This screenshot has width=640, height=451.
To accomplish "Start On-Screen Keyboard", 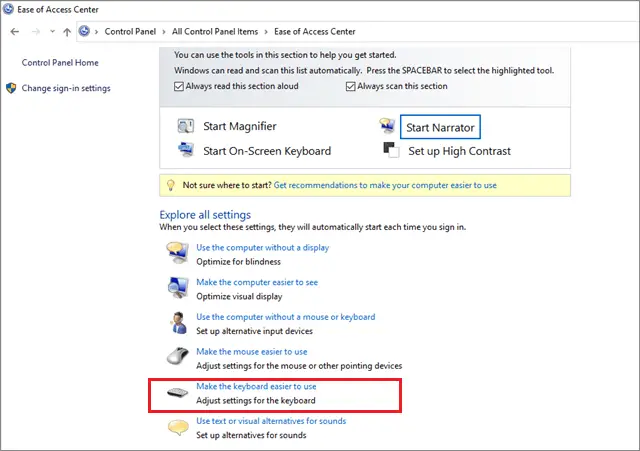I will [x=267, y=151].
